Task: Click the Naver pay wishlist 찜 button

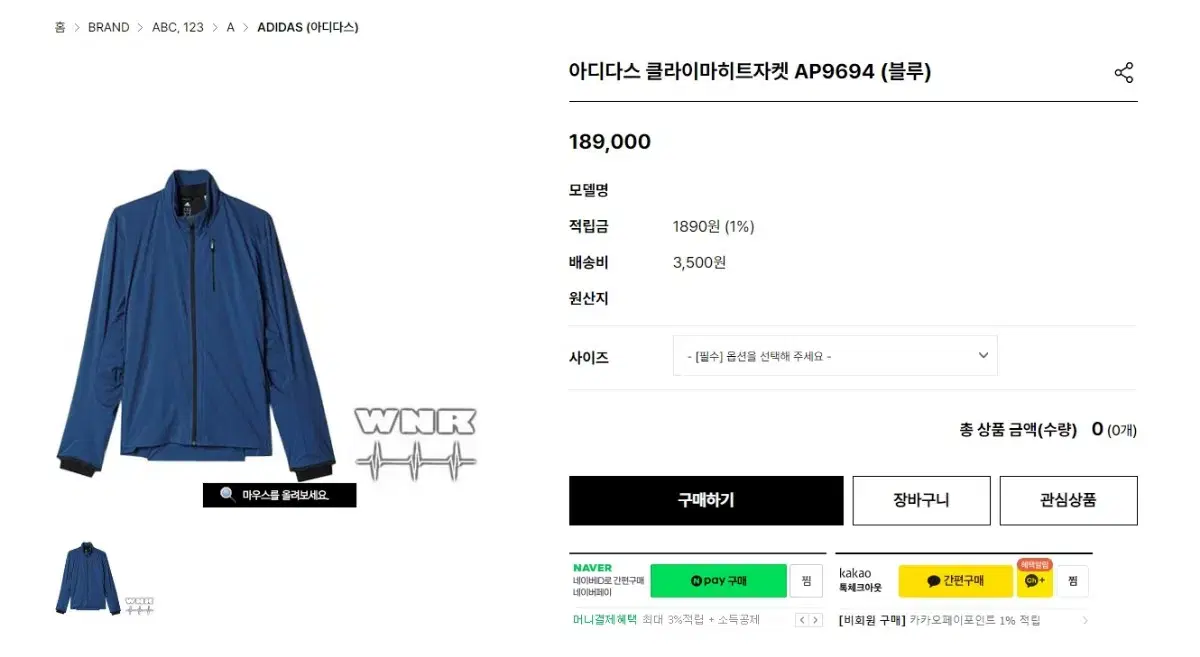Action: click(x=806, y=581)
